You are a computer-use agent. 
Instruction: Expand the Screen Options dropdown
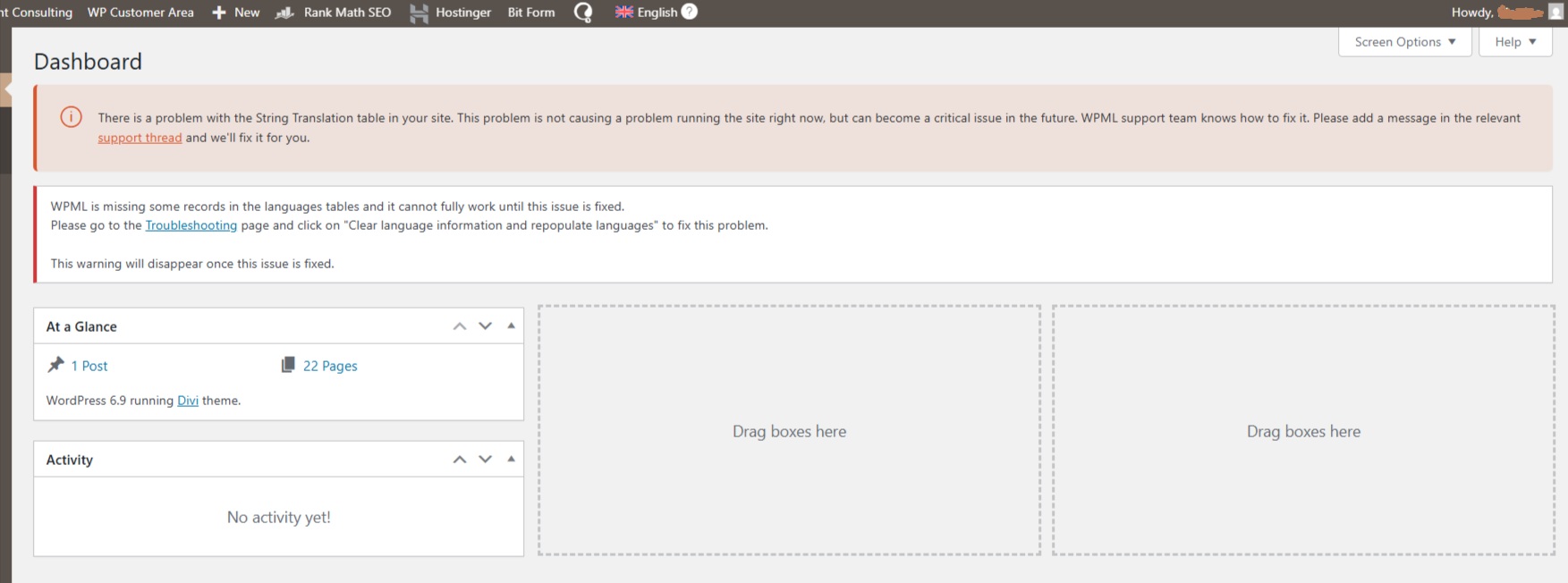1404,42
